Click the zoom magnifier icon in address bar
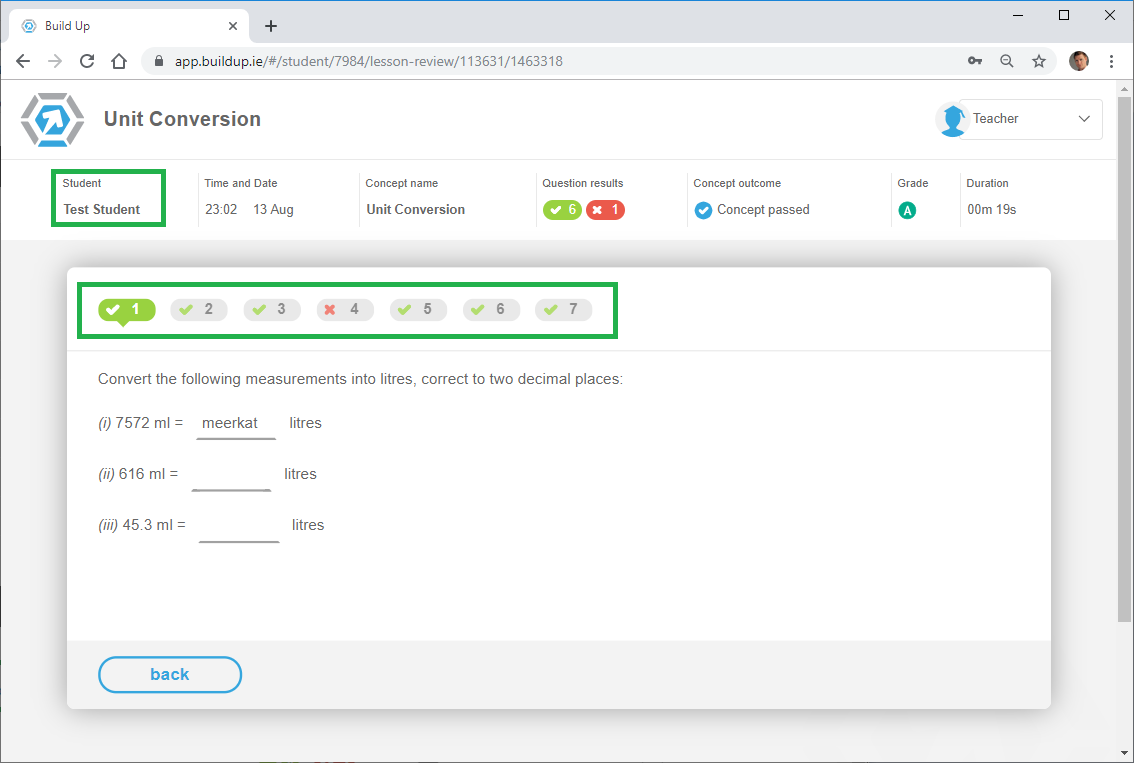1134x763 pixels. coord(1007,61)
